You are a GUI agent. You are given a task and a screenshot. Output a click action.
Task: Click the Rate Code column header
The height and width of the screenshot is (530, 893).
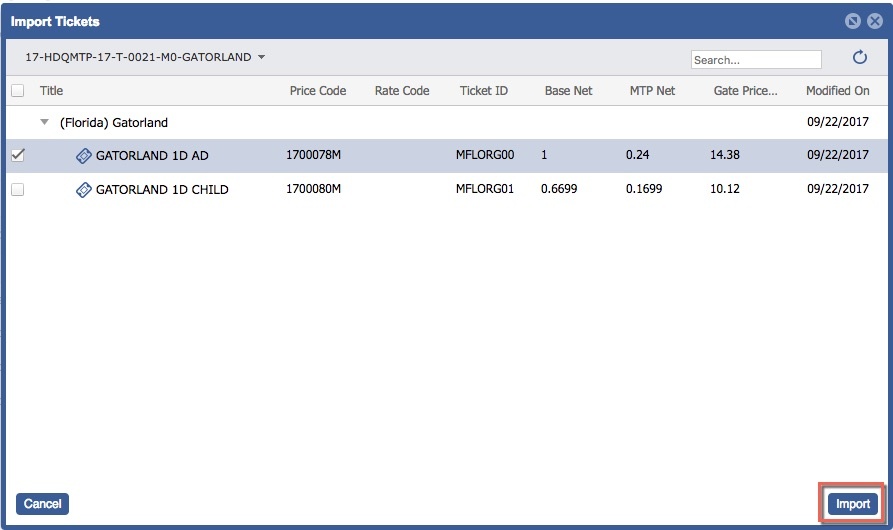401,91
